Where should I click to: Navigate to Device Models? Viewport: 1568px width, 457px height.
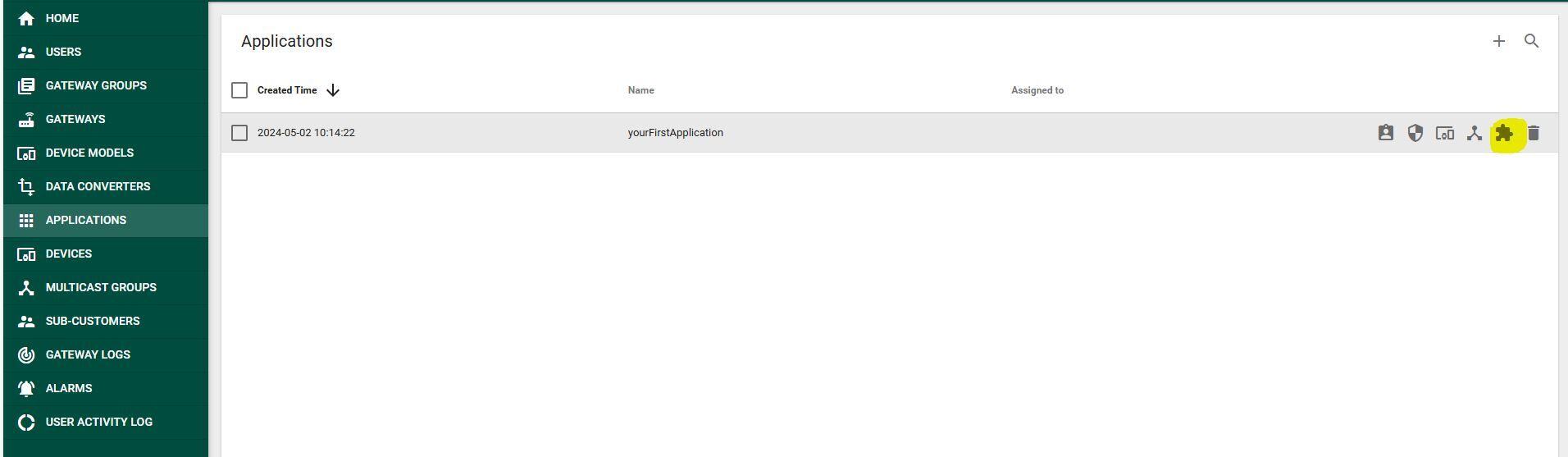tap(105, 153)
